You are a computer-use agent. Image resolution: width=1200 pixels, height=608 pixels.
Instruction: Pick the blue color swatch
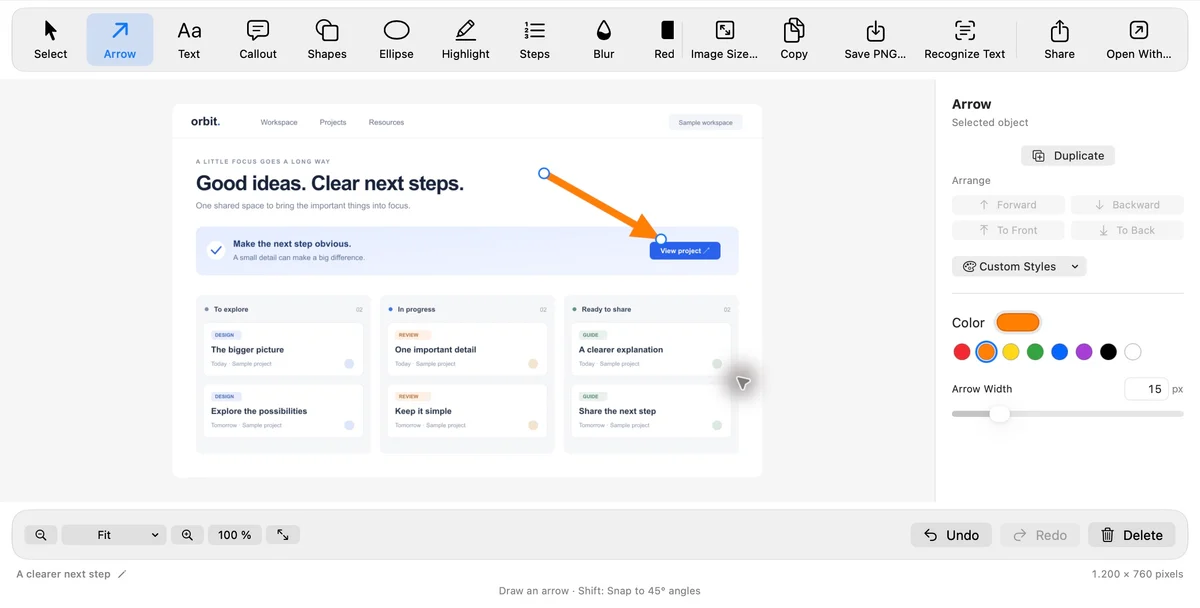[x=1060, y=352]
